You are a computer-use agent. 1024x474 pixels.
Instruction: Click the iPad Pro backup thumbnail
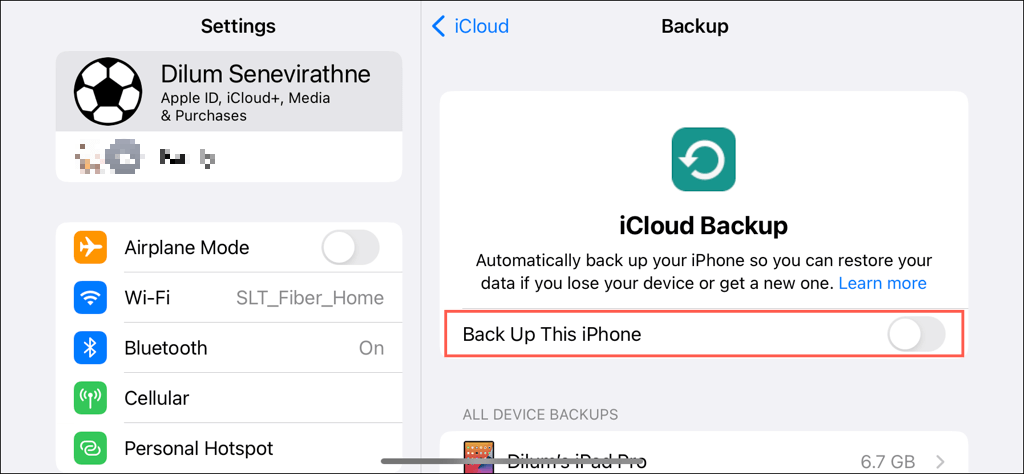pos(477,456)
